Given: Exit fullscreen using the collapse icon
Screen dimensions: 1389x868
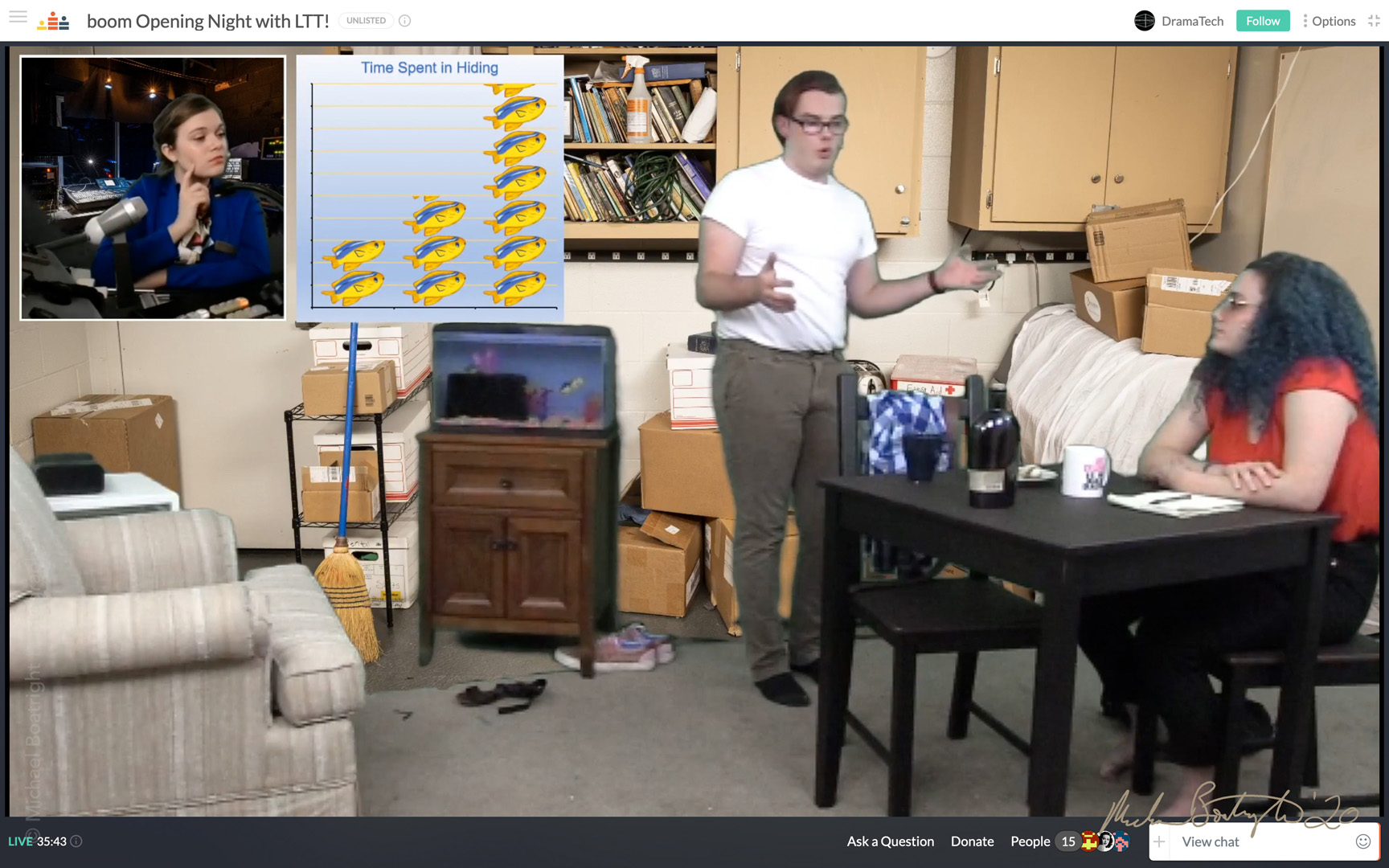Looking at the screenshot, I should click(x=1374, y=21).
